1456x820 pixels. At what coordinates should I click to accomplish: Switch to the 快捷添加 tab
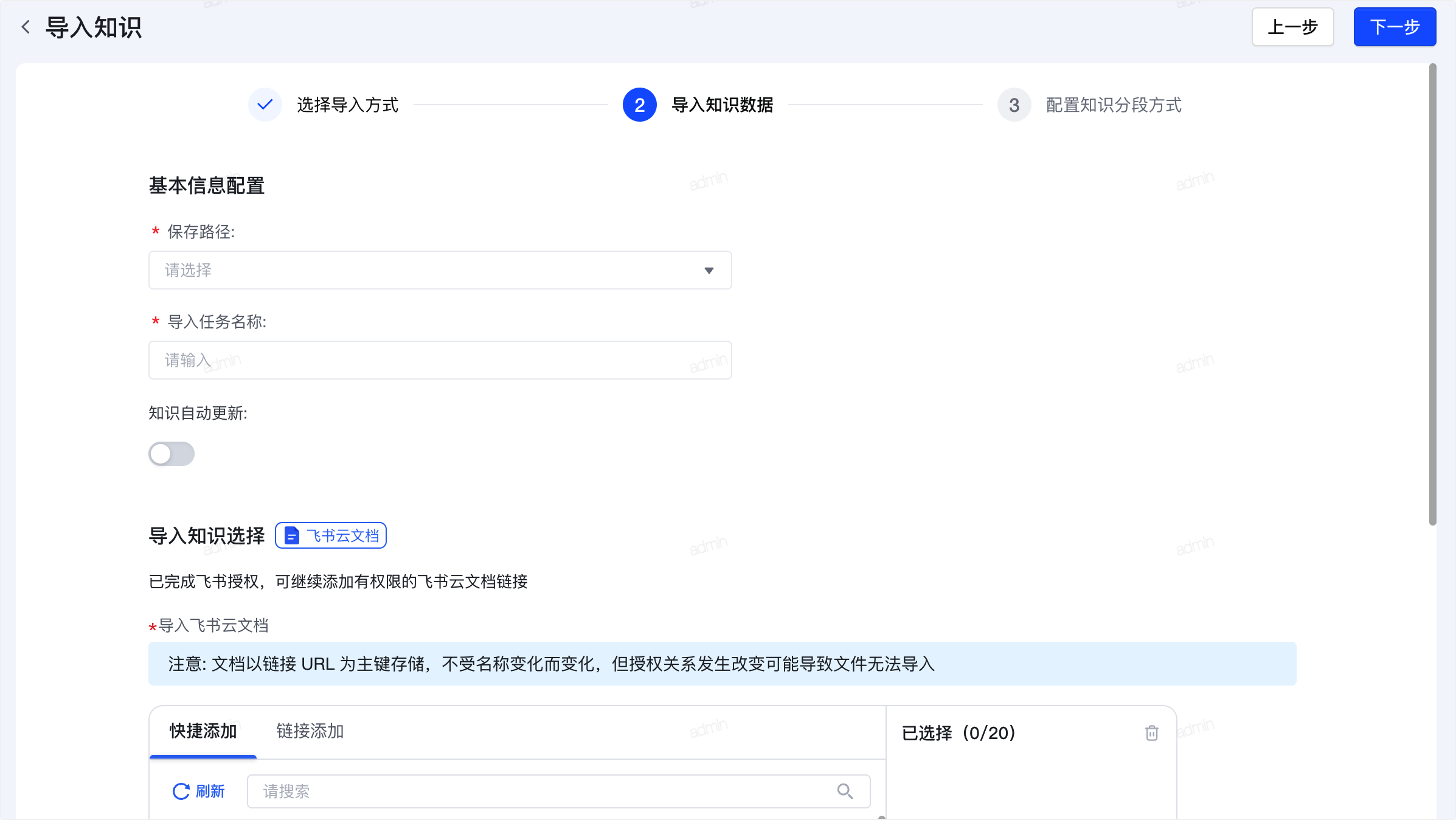pyautogui.click(x=203, y=731)
